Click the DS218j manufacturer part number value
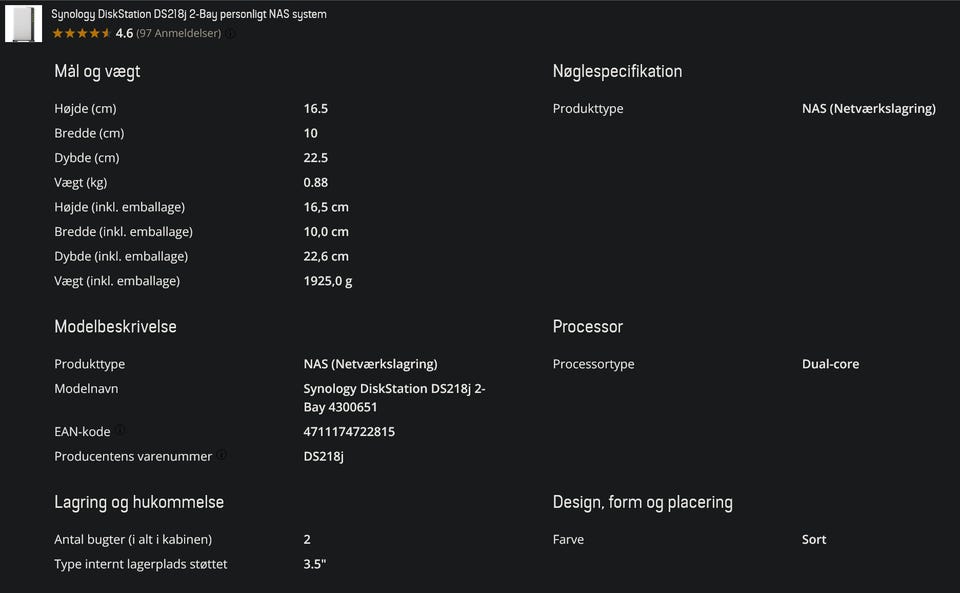Image resolution: width=960 pixels, height=593 pixels. [323, 456]
